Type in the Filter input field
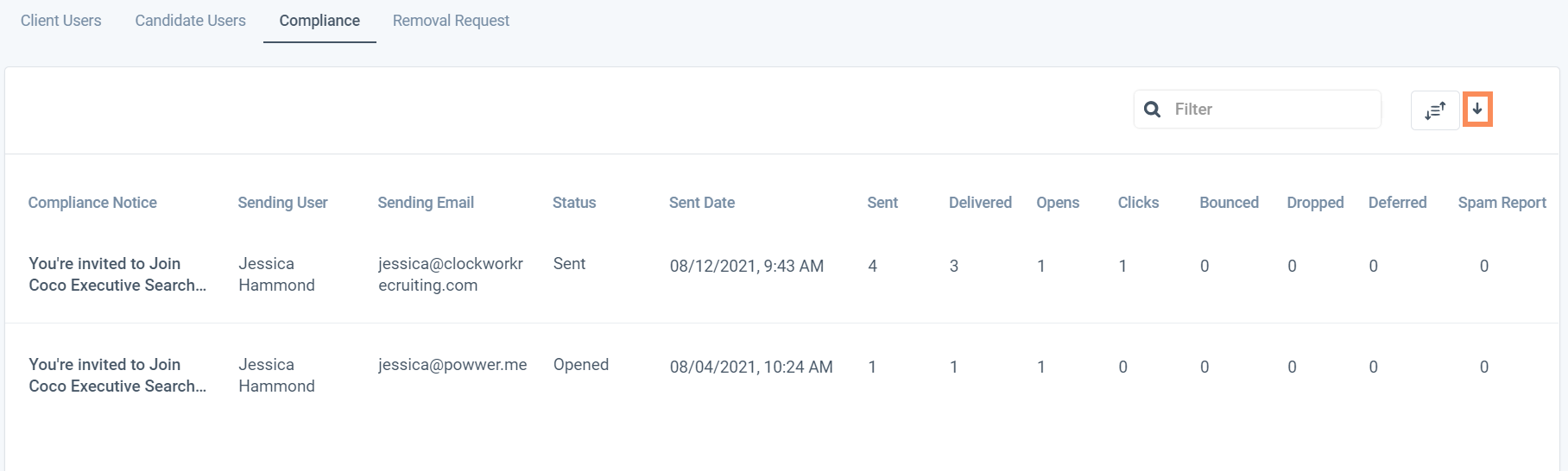The width and height of the screenshot is (1568, 471). pyautogui.click(x=1269, y=110)
